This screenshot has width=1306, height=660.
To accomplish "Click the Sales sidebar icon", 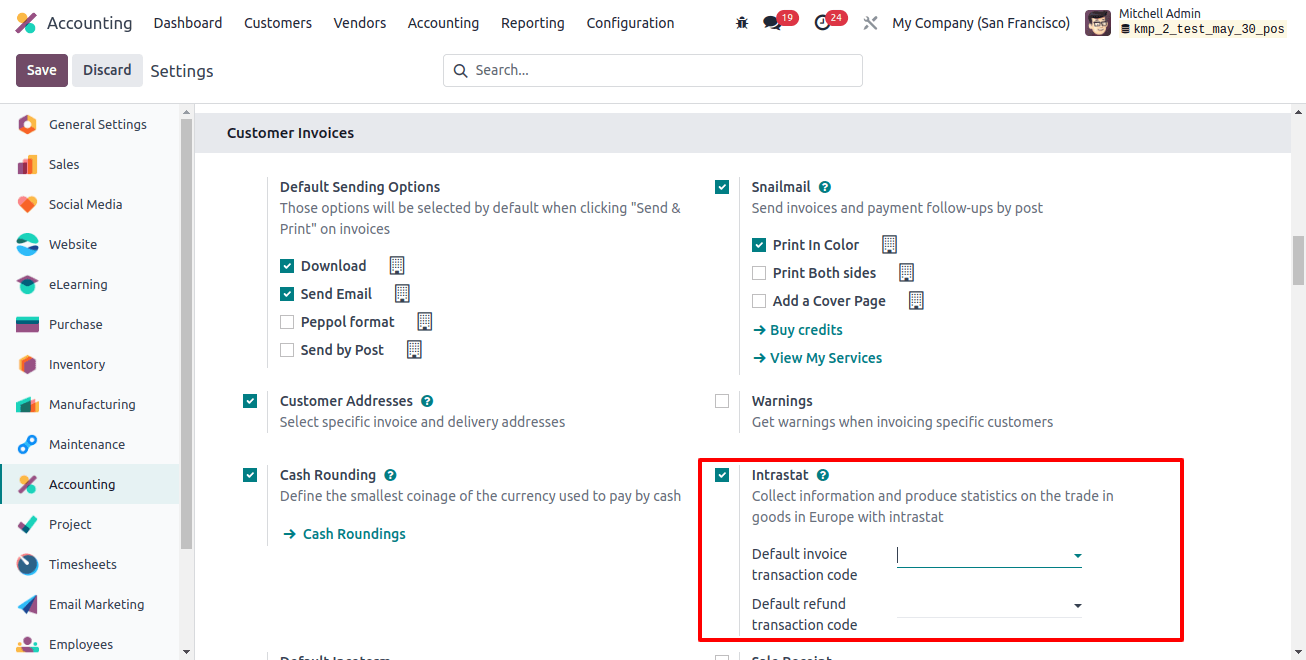I will (x=28, y=165).
